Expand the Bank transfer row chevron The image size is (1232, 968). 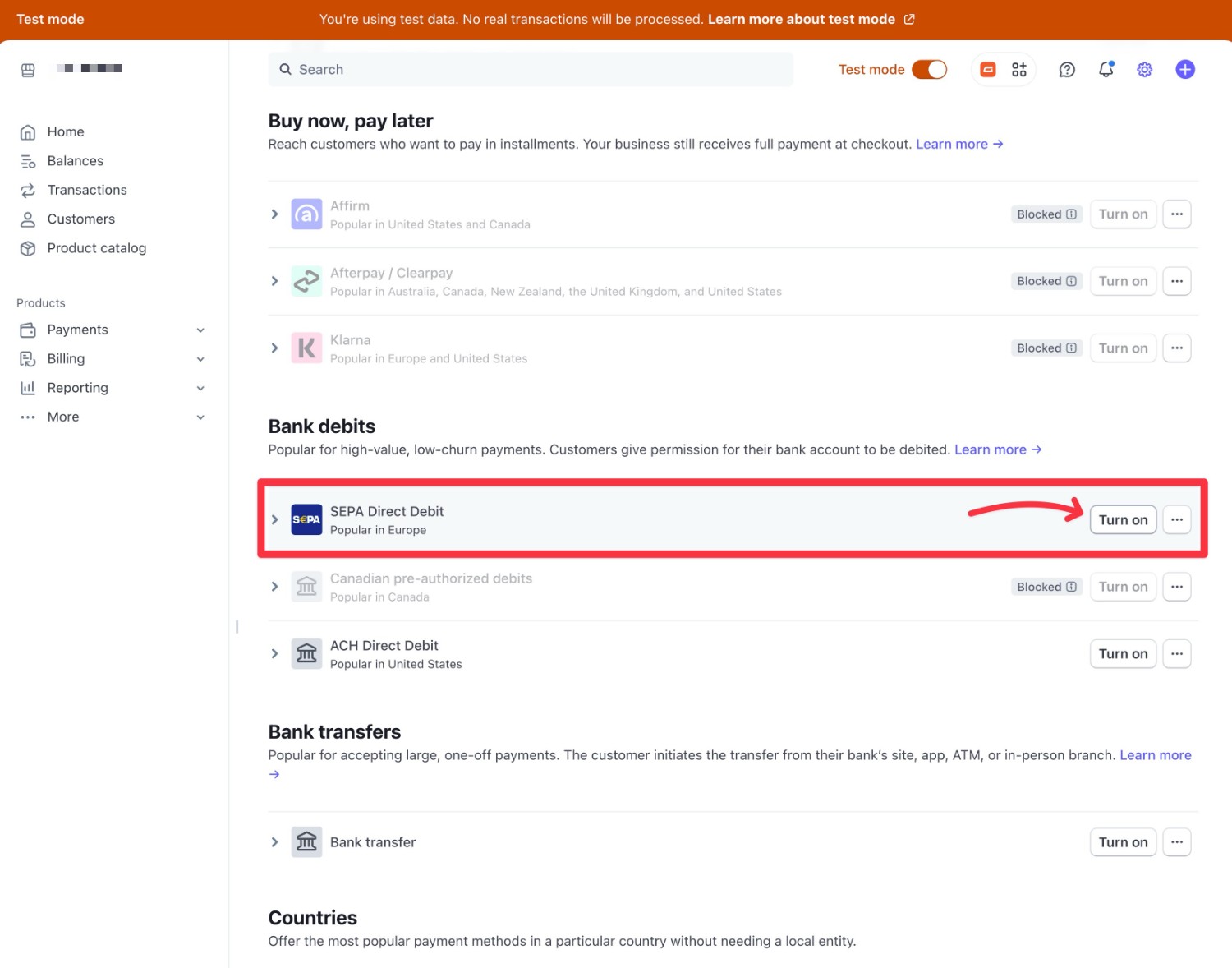274,842
